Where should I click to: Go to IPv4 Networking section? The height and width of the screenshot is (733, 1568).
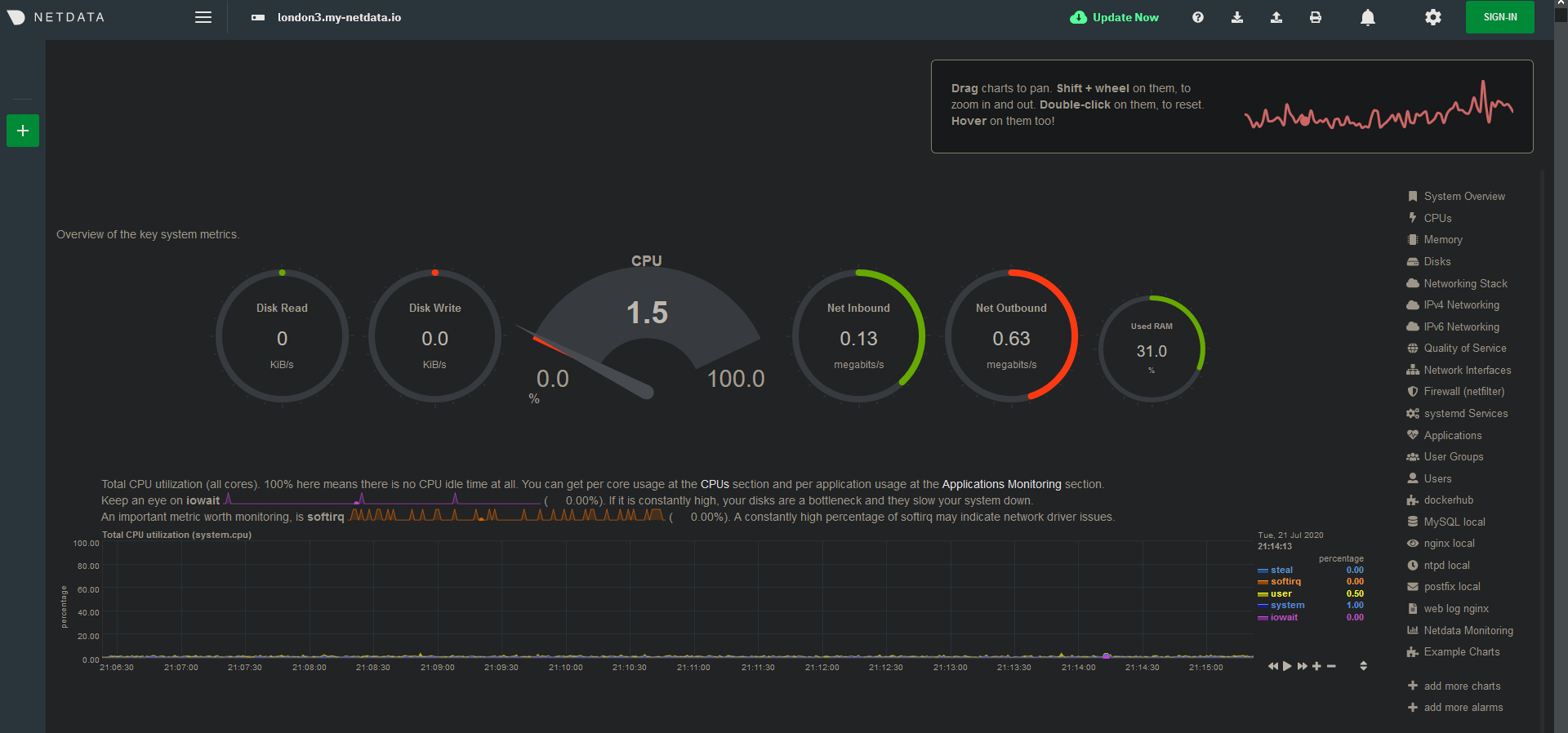pos(1462,305)
